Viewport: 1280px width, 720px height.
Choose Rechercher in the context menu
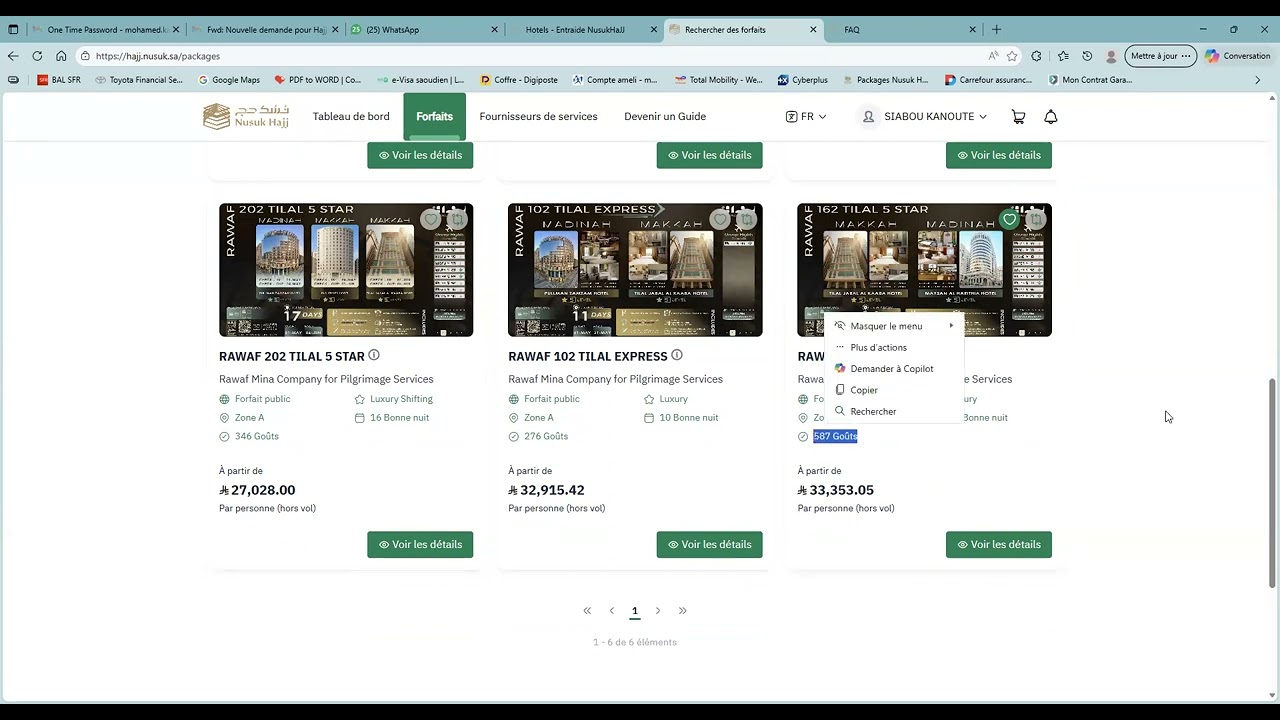[894, 411]
